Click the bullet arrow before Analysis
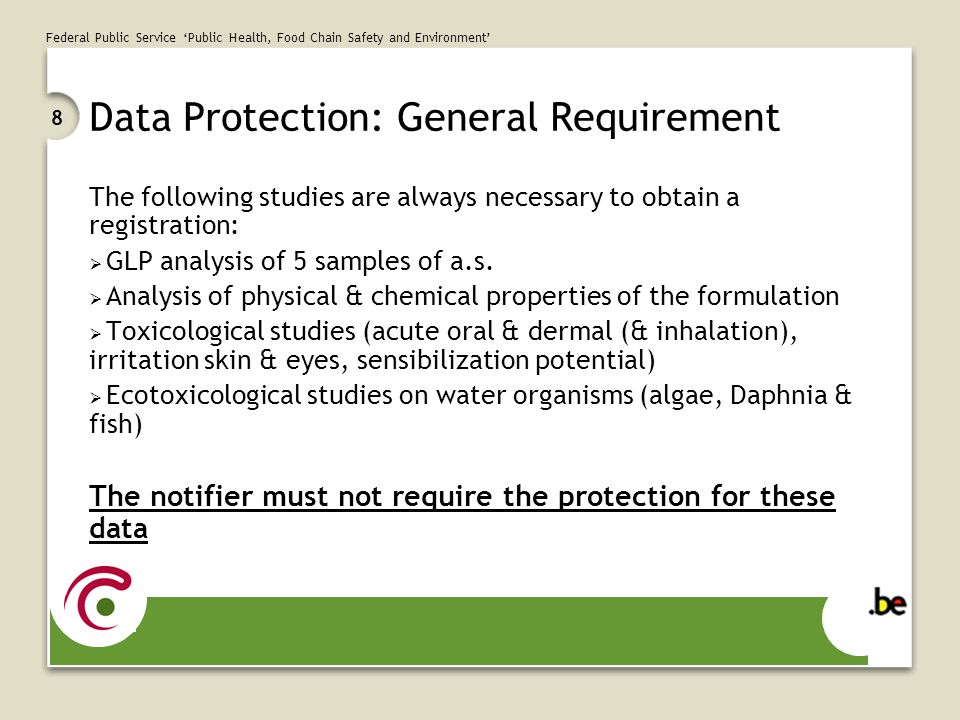Screen dimensions: 960x720 click(x=95, y=299)
